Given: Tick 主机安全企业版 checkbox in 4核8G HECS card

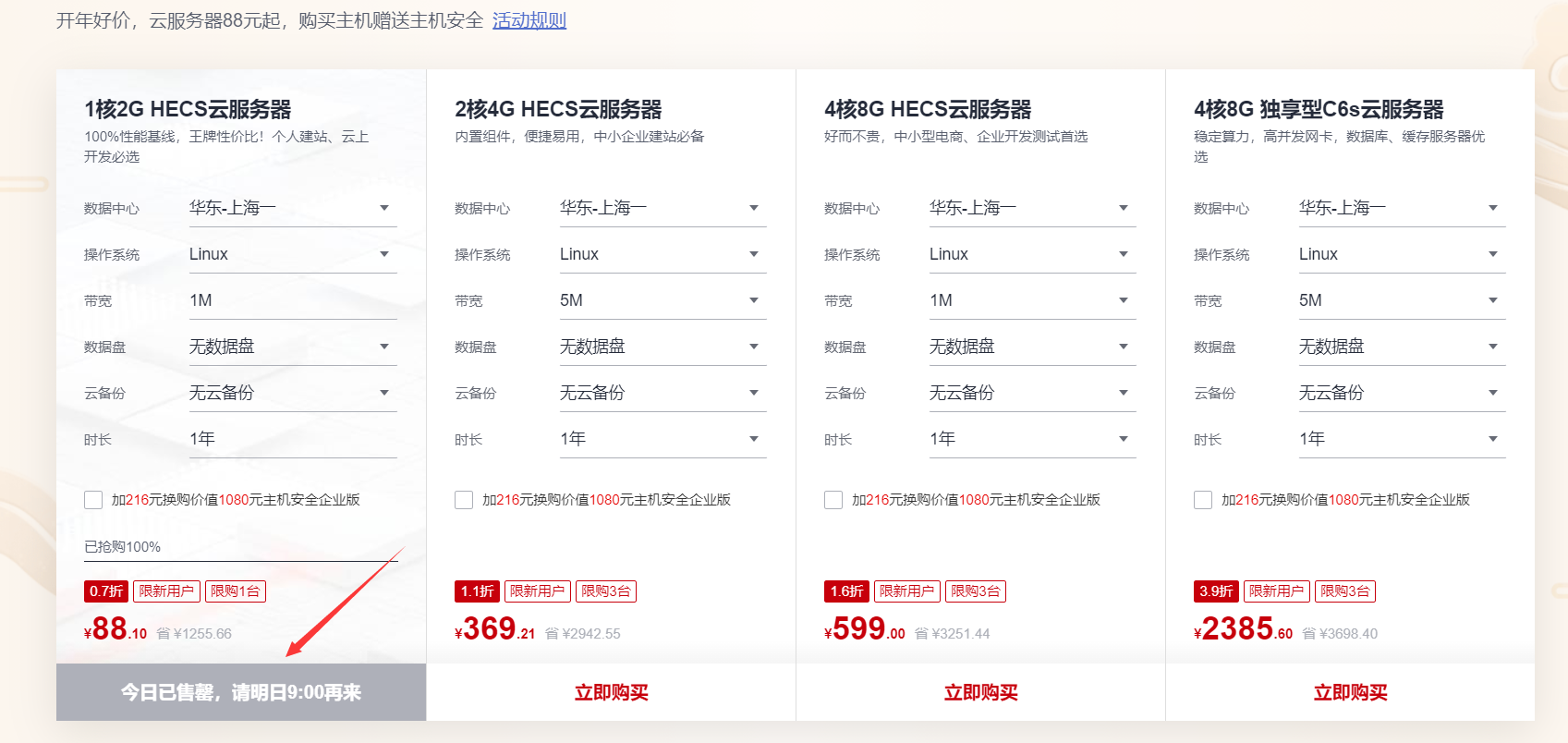Looking at the screenshot, I should click(833, 500).
